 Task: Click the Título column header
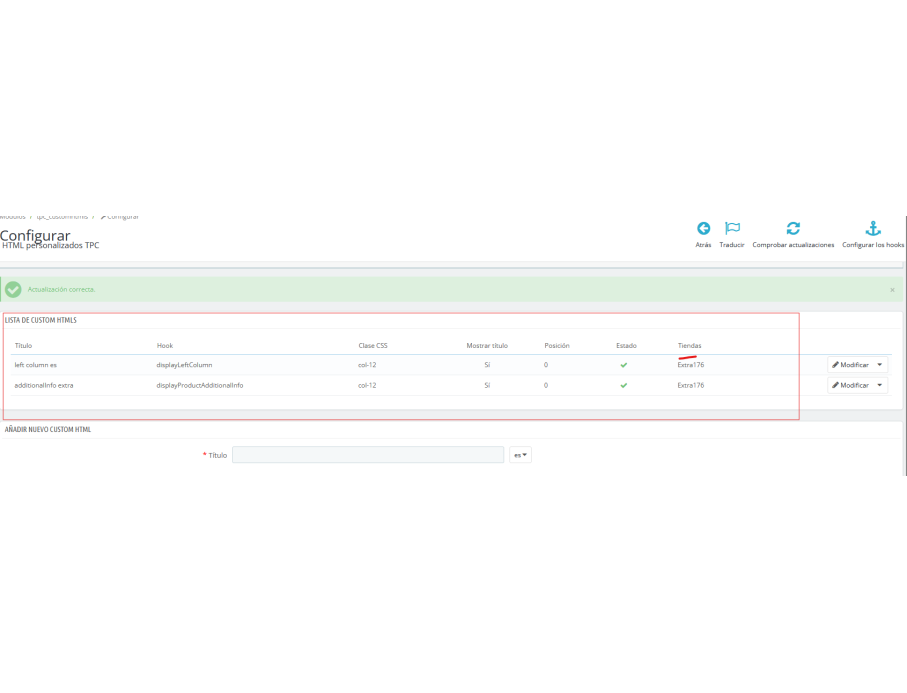click(x=23, y=345)
